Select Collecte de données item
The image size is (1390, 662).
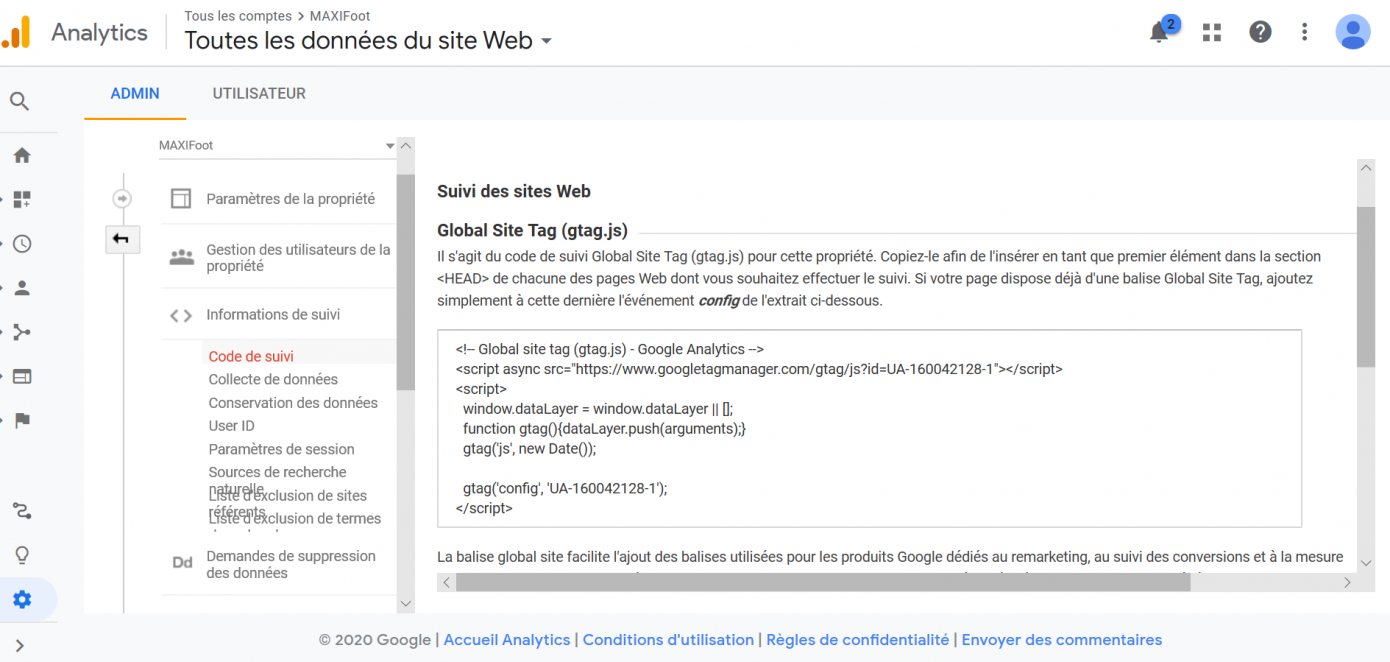[273, 379]
